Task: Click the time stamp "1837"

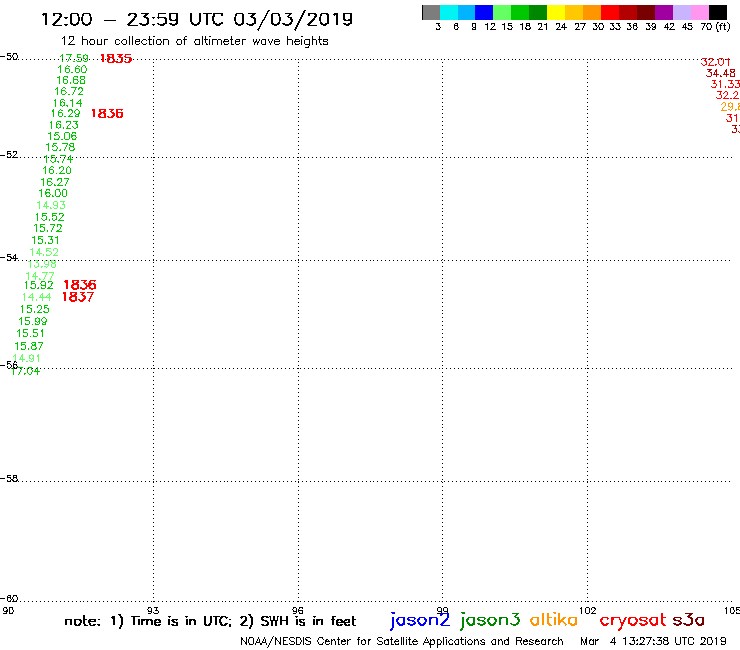Action: tap(78, 297)
